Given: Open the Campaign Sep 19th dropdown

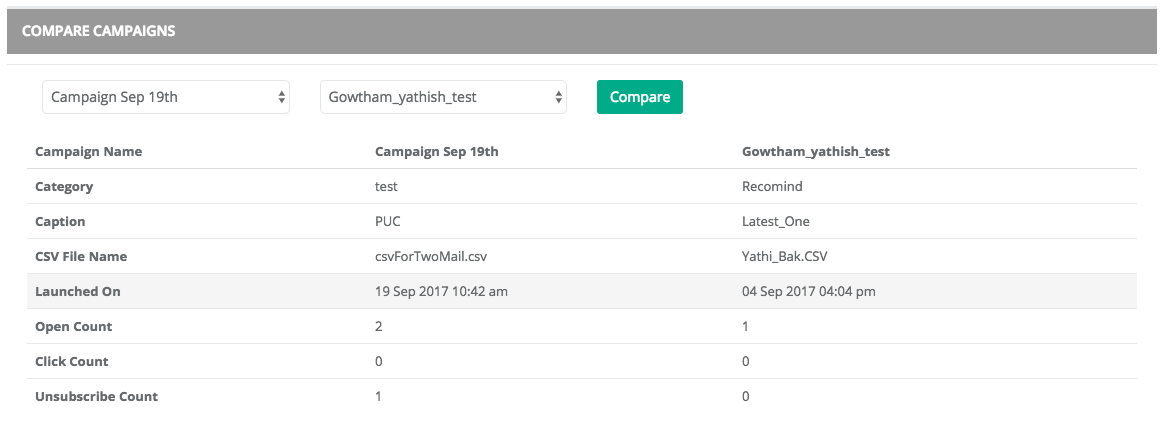Looking at the screenshot, I should coord(166,97).
